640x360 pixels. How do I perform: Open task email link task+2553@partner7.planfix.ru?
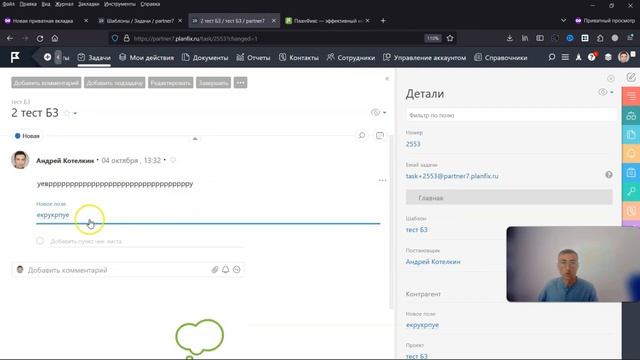pyautogui.click(x=452, y=176)
